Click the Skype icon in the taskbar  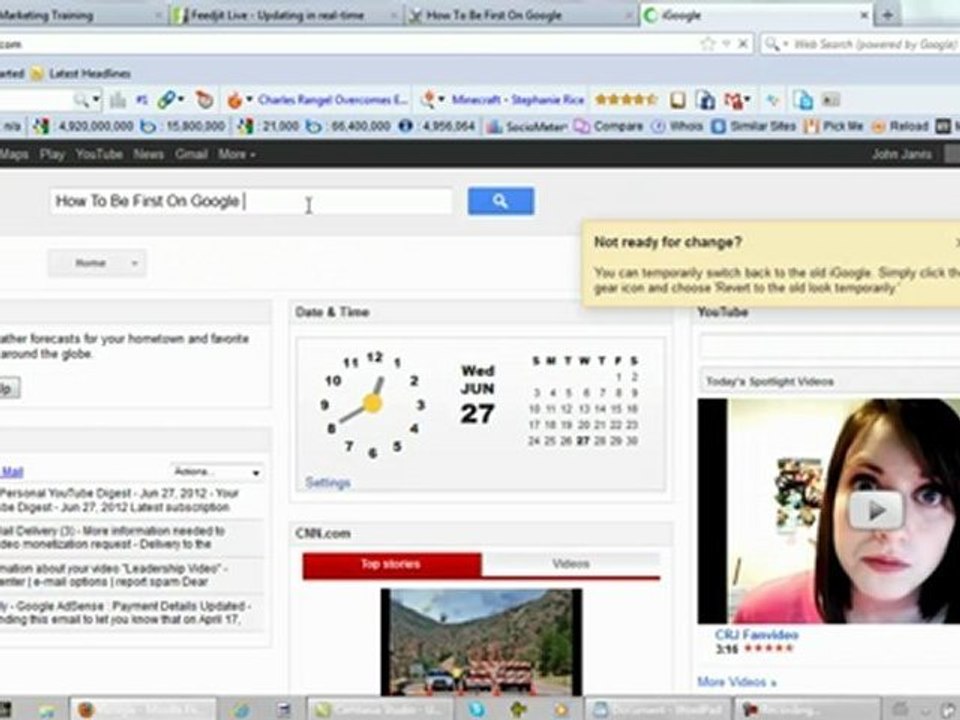point(476,709)
